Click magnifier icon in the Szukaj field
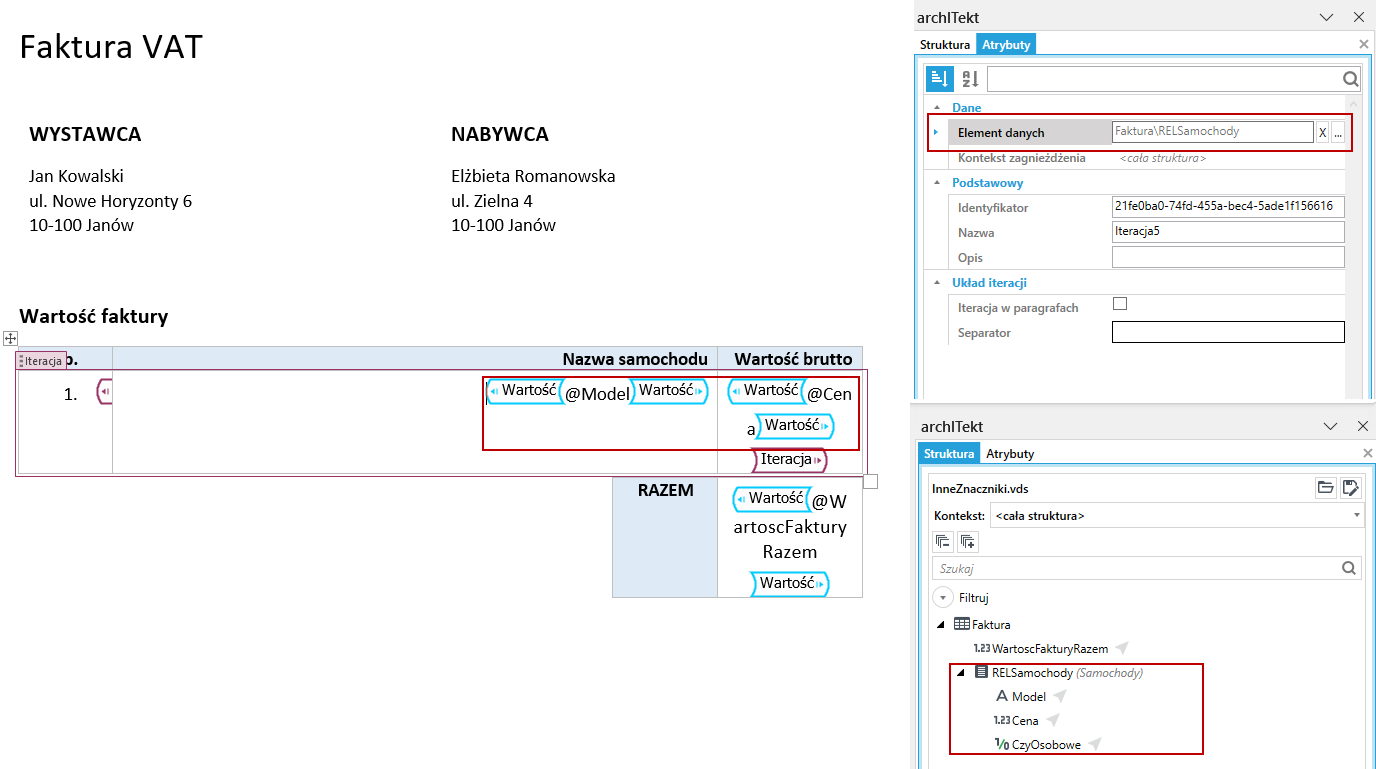Screen dimensions: 1376x769 (1350, 569)
